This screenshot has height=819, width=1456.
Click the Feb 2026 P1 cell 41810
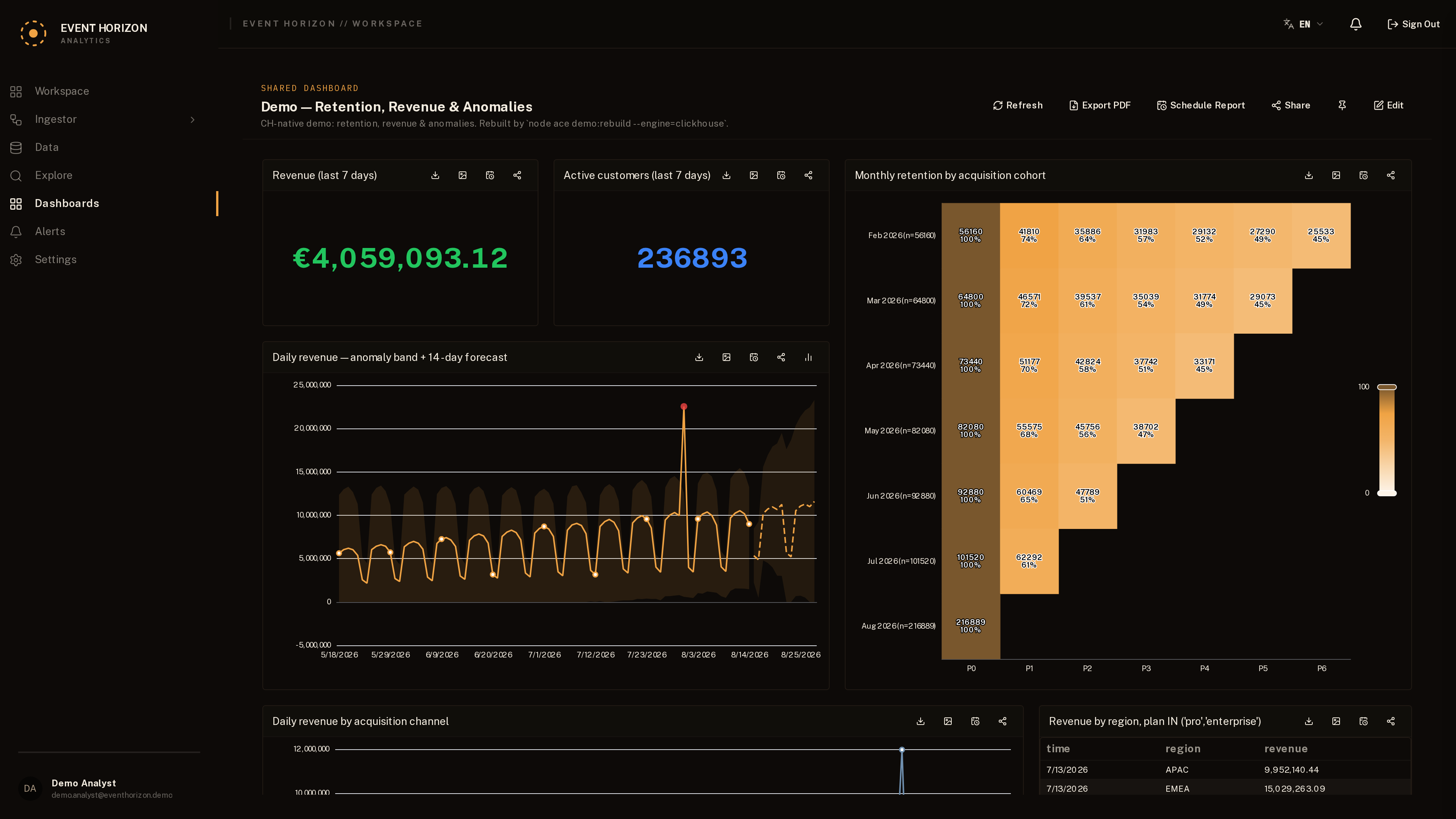click(1029, 235)
